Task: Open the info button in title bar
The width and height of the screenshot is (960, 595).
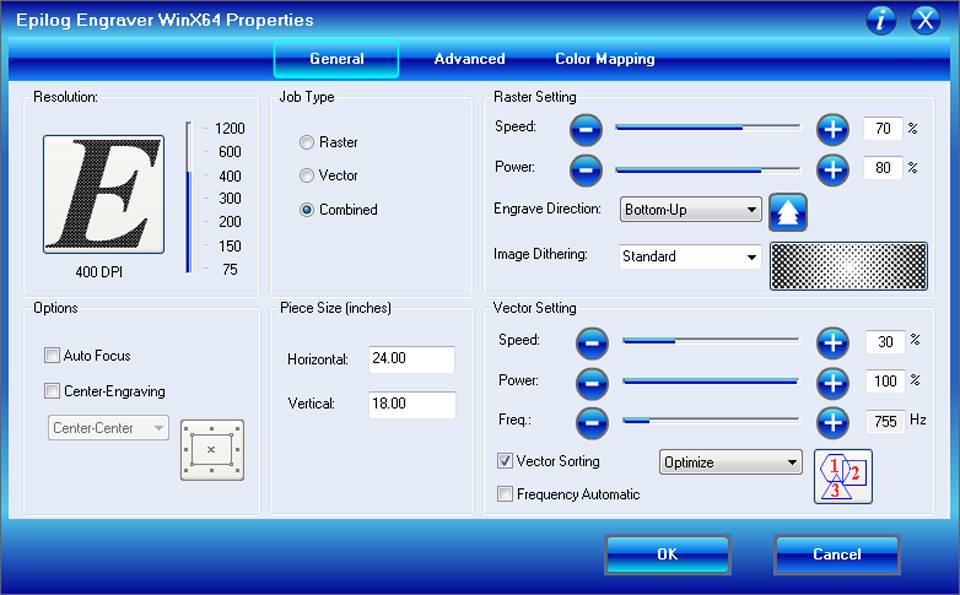Action: click(881, 20)
